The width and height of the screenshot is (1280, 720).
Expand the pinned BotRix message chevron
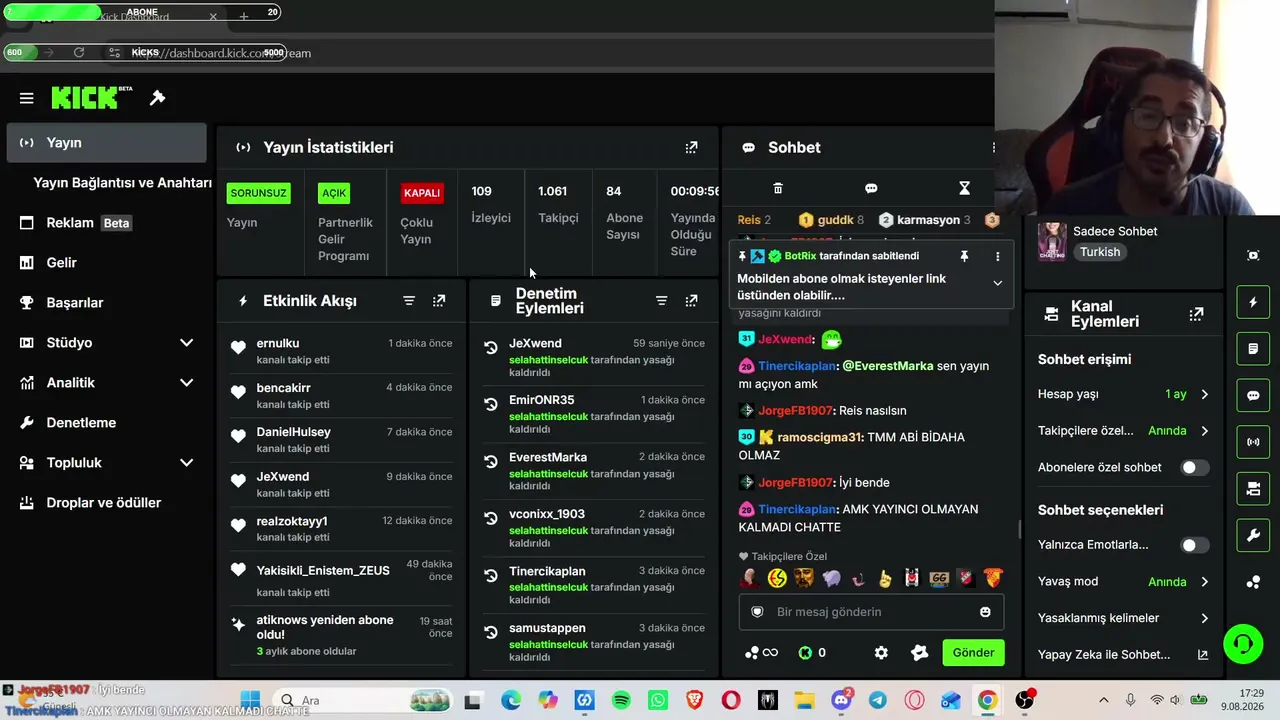pos(997,283)
